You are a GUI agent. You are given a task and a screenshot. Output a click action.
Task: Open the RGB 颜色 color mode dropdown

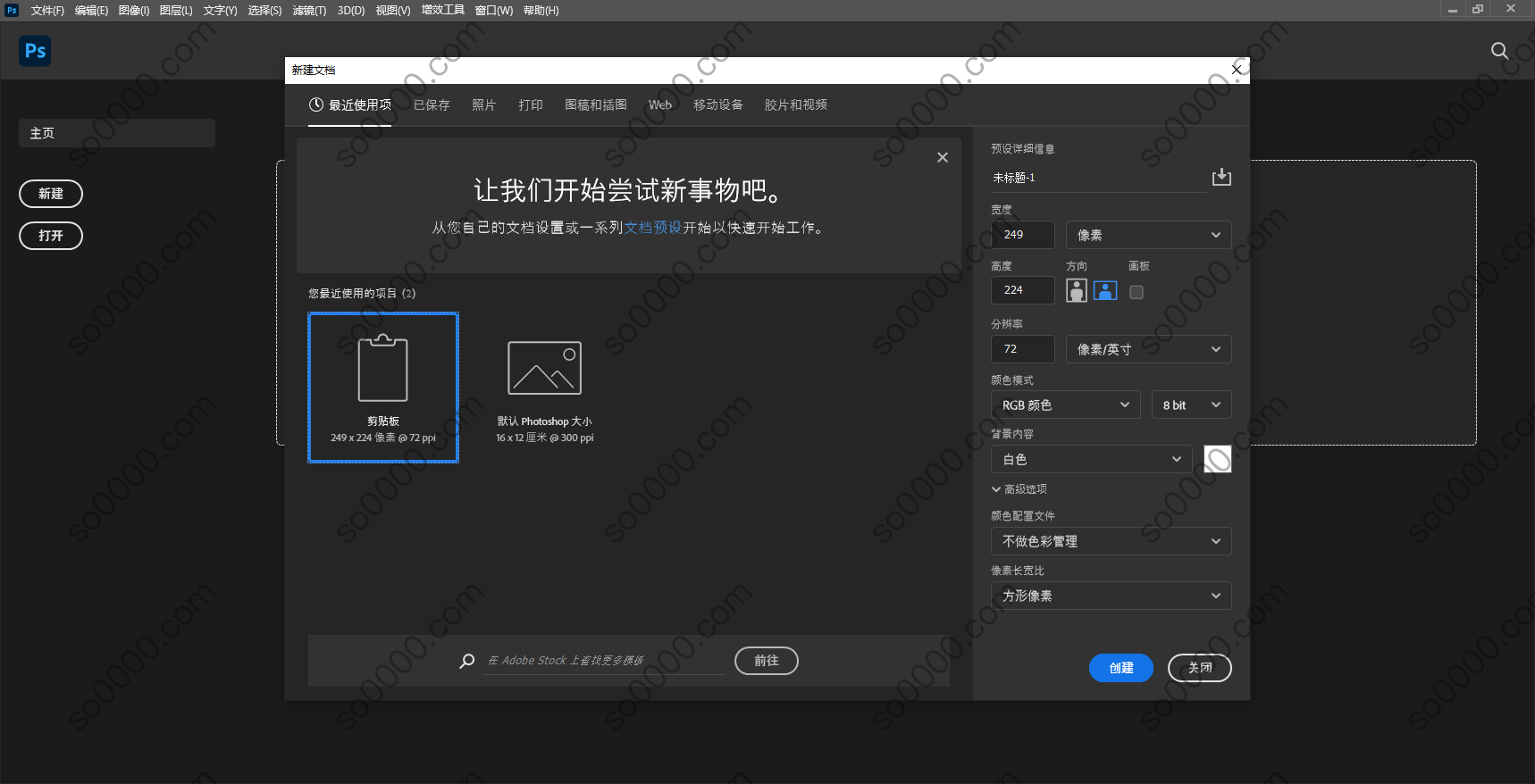tap(1066, 405)
